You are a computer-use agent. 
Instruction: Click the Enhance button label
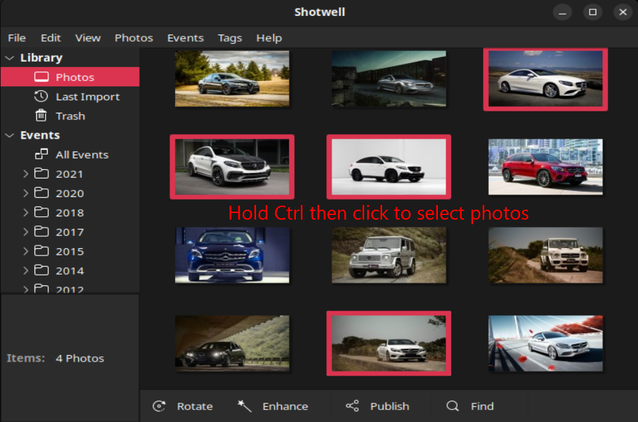[285, 406]
